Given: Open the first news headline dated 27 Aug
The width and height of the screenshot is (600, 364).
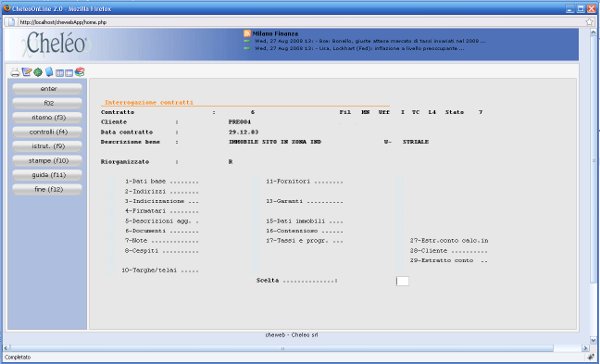Looking at the screenshot, I should tap(370, 41).
